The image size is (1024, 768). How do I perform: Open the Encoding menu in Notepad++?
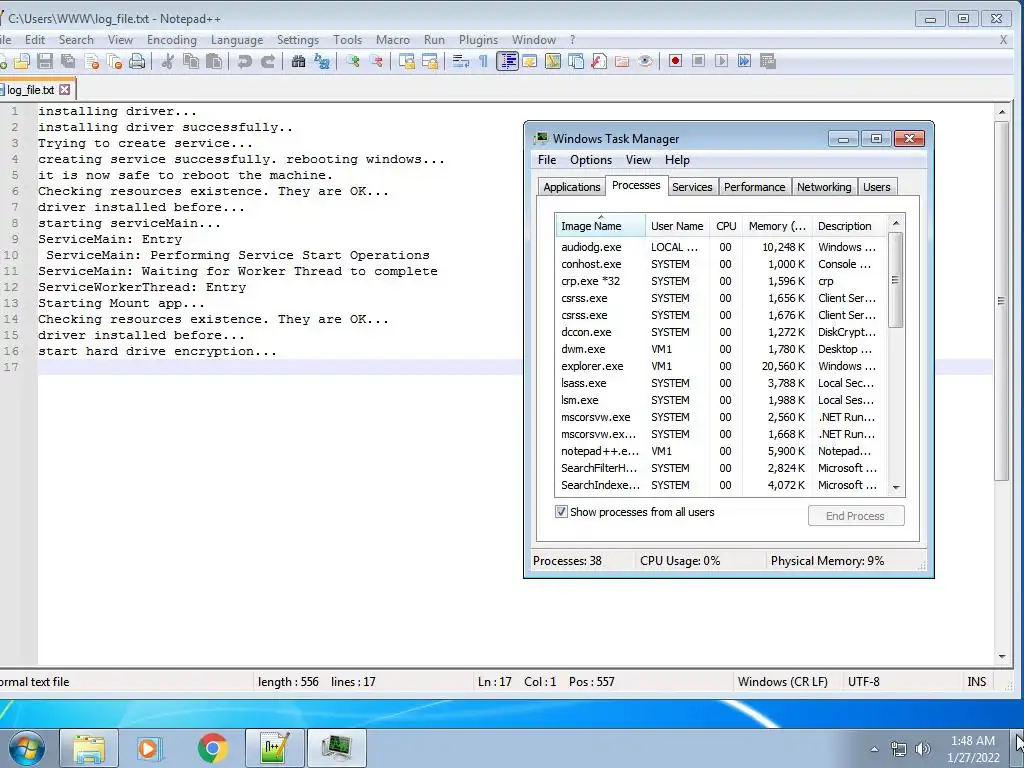point(172,40)
